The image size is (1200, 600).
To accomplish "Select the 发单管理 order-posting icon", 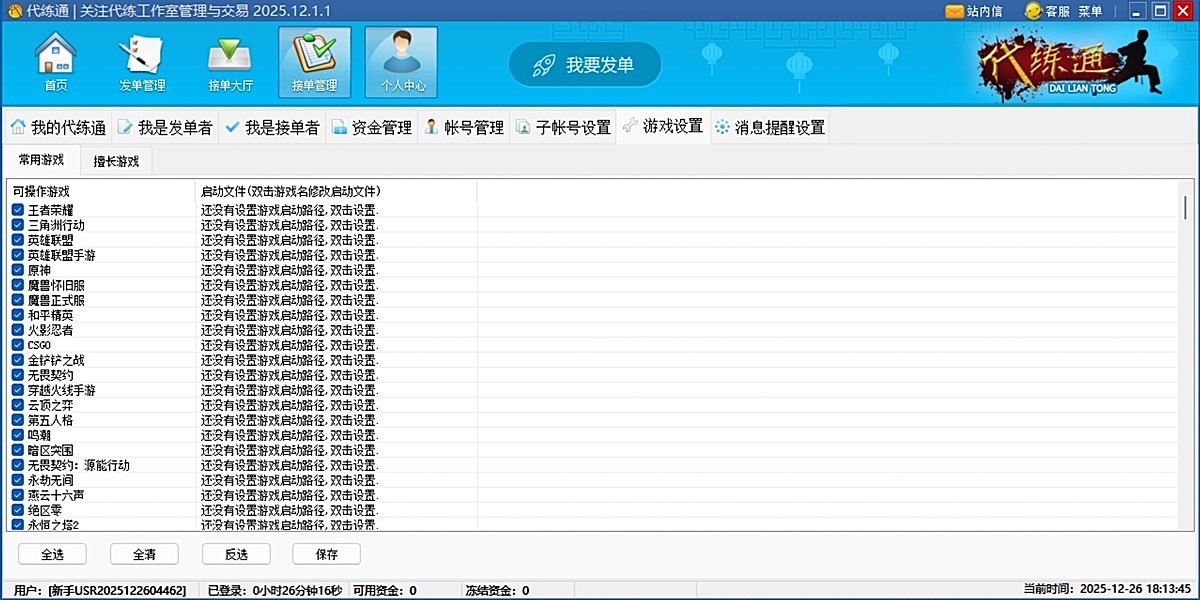I will pos(141,62).
